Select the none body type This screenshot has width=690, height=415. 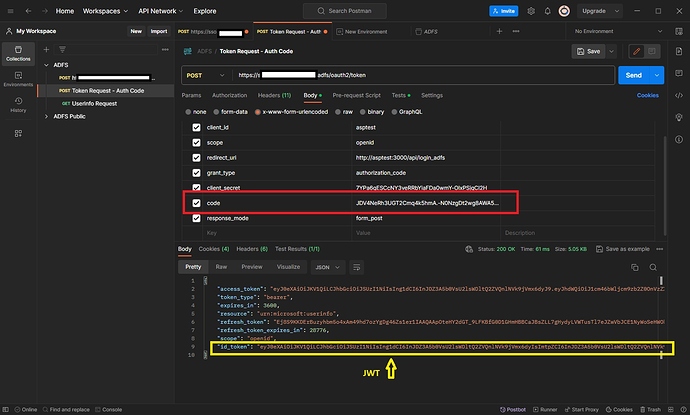(188, 112)
